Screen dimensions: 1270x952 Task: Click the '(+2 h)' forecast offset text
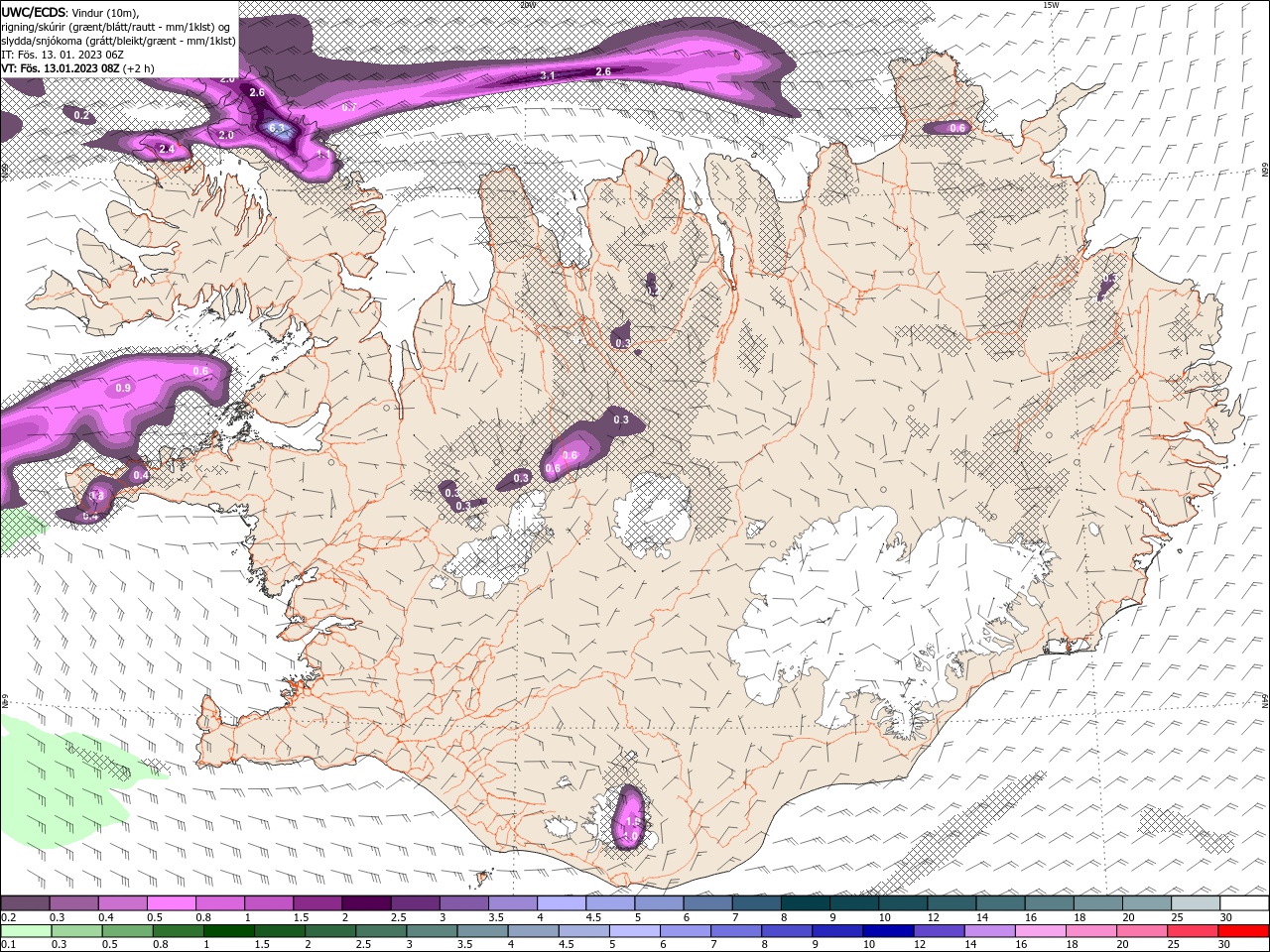click(139, 68)
